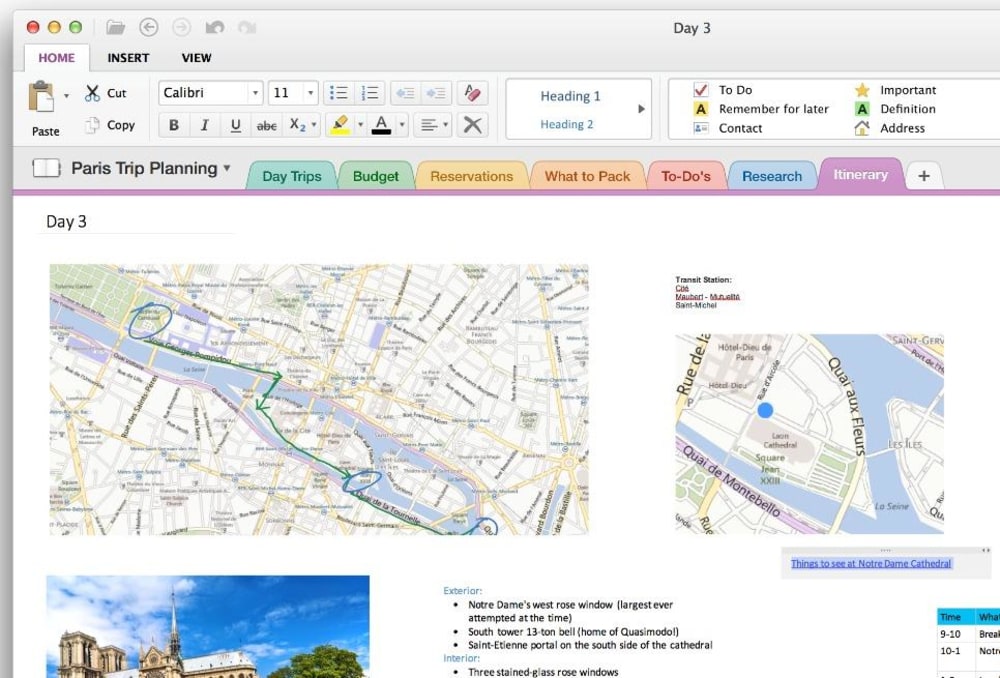Select the Notre Dame cathedral photo
This screenshot has height=678, width=1000.
[x=208, y=626]
